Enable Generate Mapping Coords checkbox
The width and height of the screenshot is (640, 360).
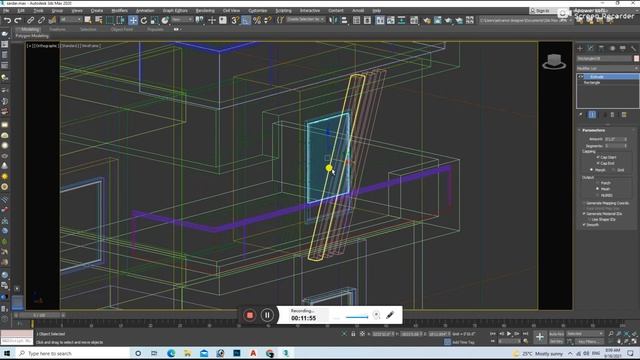click(584, 203)
